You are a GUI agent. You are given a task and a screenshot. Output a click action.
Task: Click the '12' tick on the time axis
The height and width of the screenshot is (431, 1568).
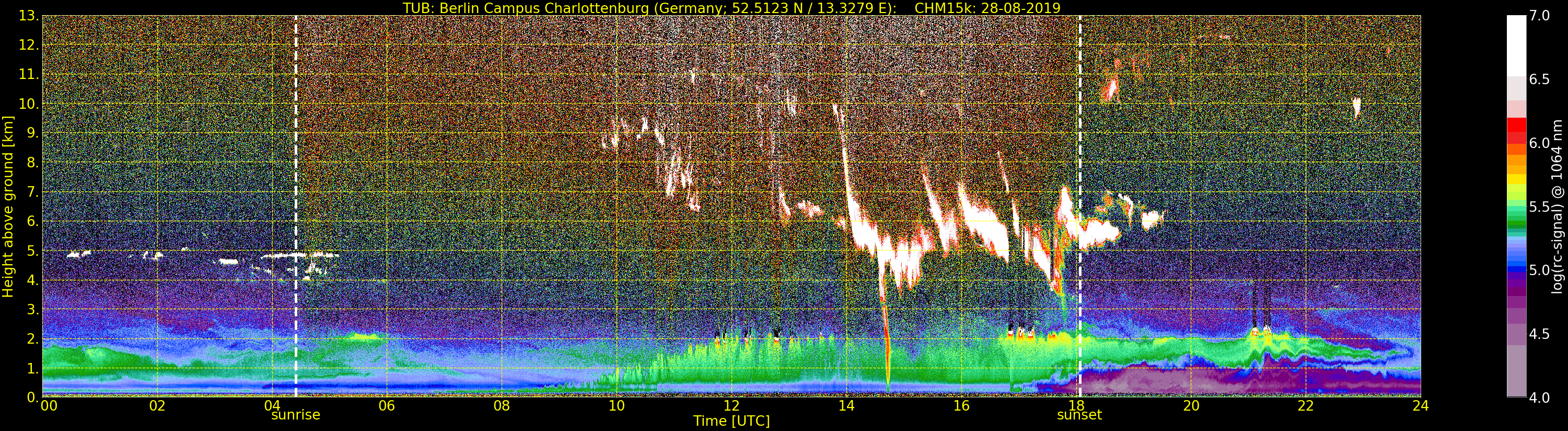click(x=731, y=406)
